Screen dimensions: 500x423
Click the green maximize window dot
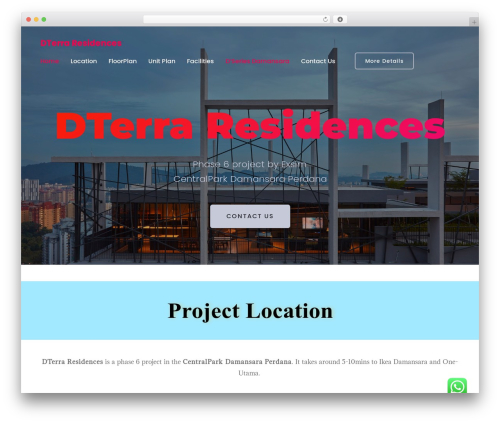click(x=44, y=19)
